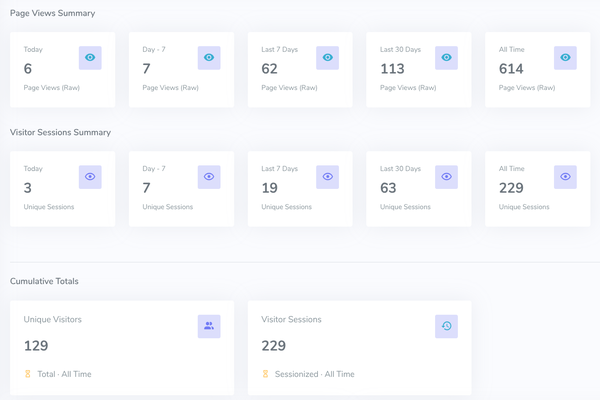Click Last 7 Days label in Visitor Sessions row
Image resolution: width=600 pixels, height=400 pixels.
(x=279, y=169)
